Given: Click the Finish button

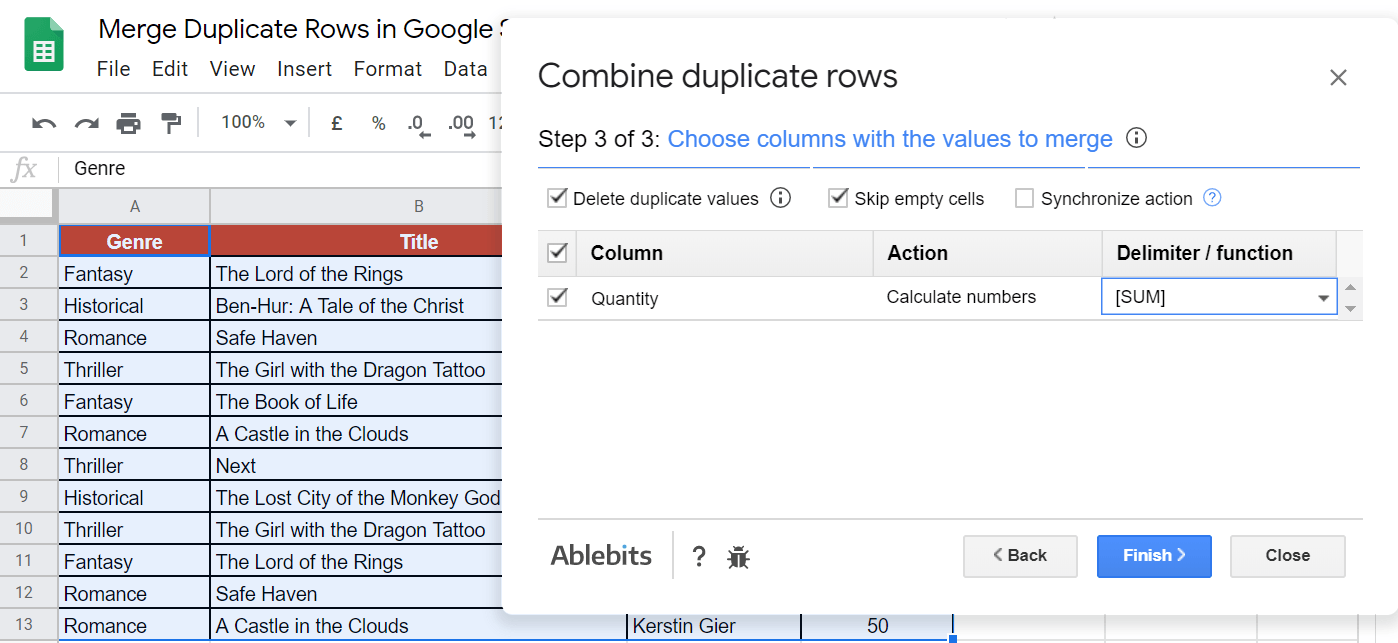Looking at the screenshot, I should [1154, 556].
